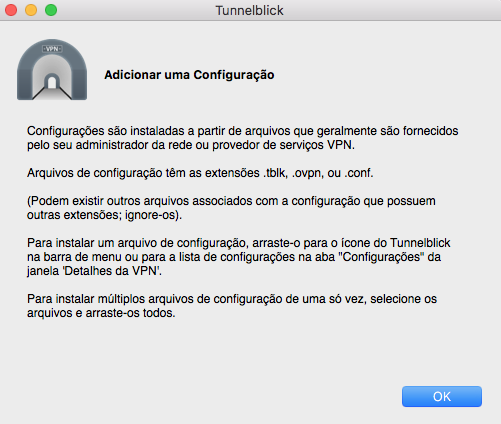Viewport: 501px width, 424px height.
Task: Click the paragraph starting 'Para instalar múltiplos arquivos'
Action: point(232,306)
